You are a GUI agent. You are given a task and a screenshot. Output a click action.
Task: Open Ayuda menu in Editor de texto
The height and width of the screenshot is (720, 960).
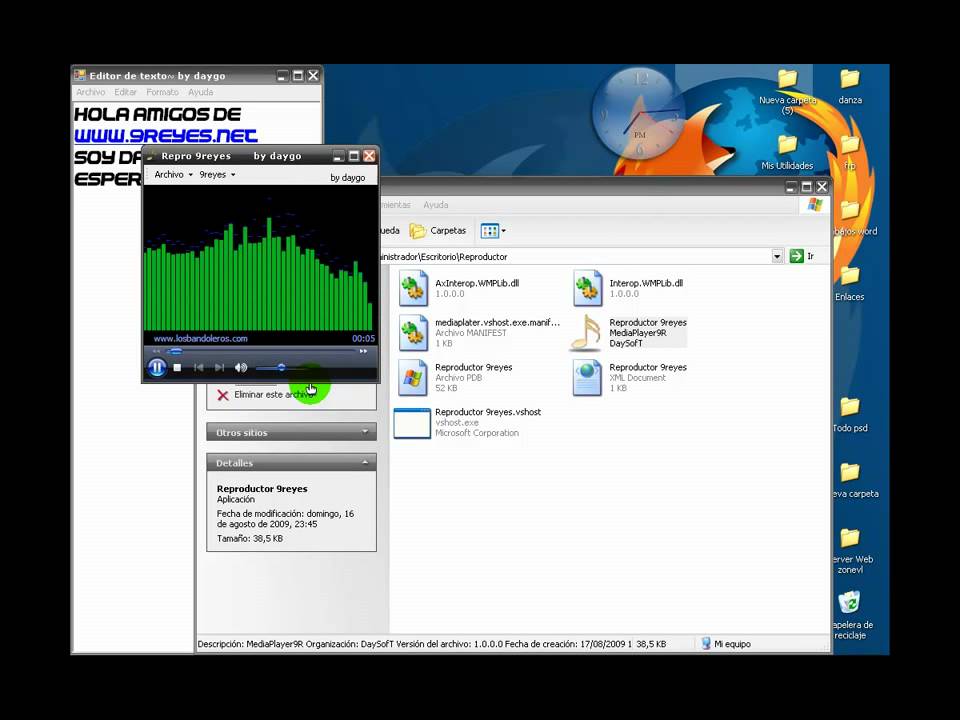point(201,92)
